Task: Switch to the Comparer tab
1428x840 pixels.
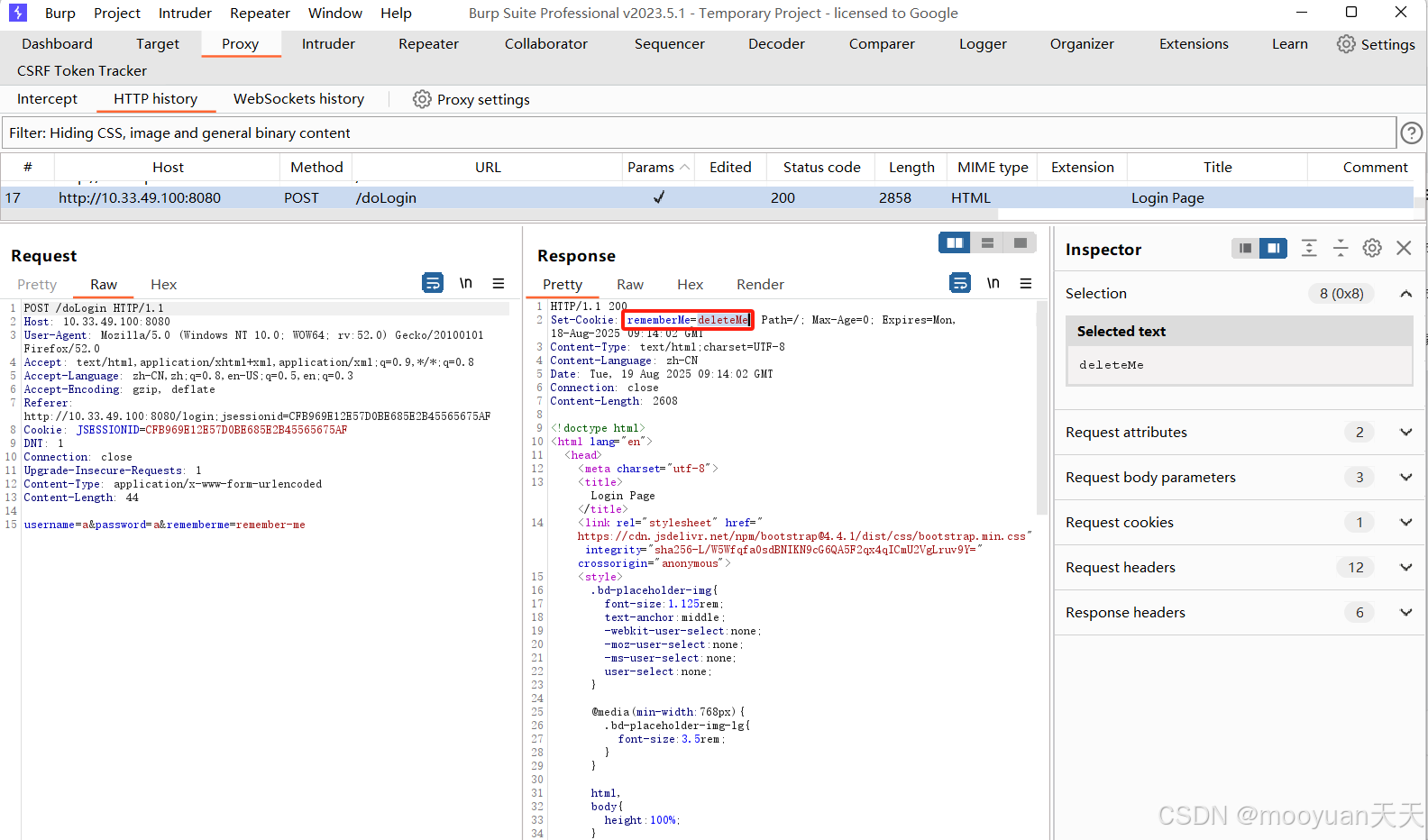Action: pyautogui.click(x=882, y=43)
